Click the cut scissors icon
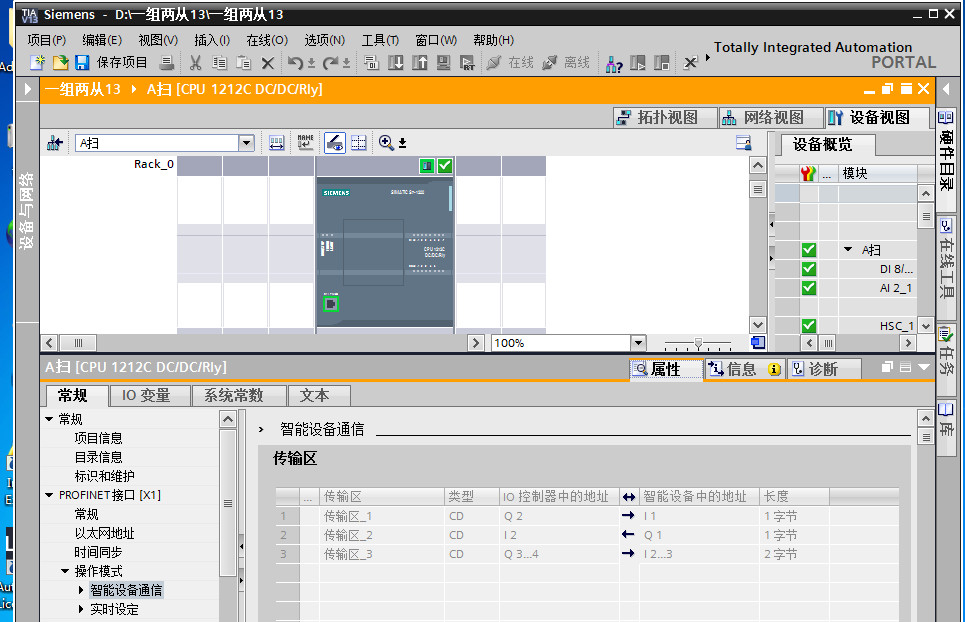Viewport: 965px width, 622px height. coord(196,62)
